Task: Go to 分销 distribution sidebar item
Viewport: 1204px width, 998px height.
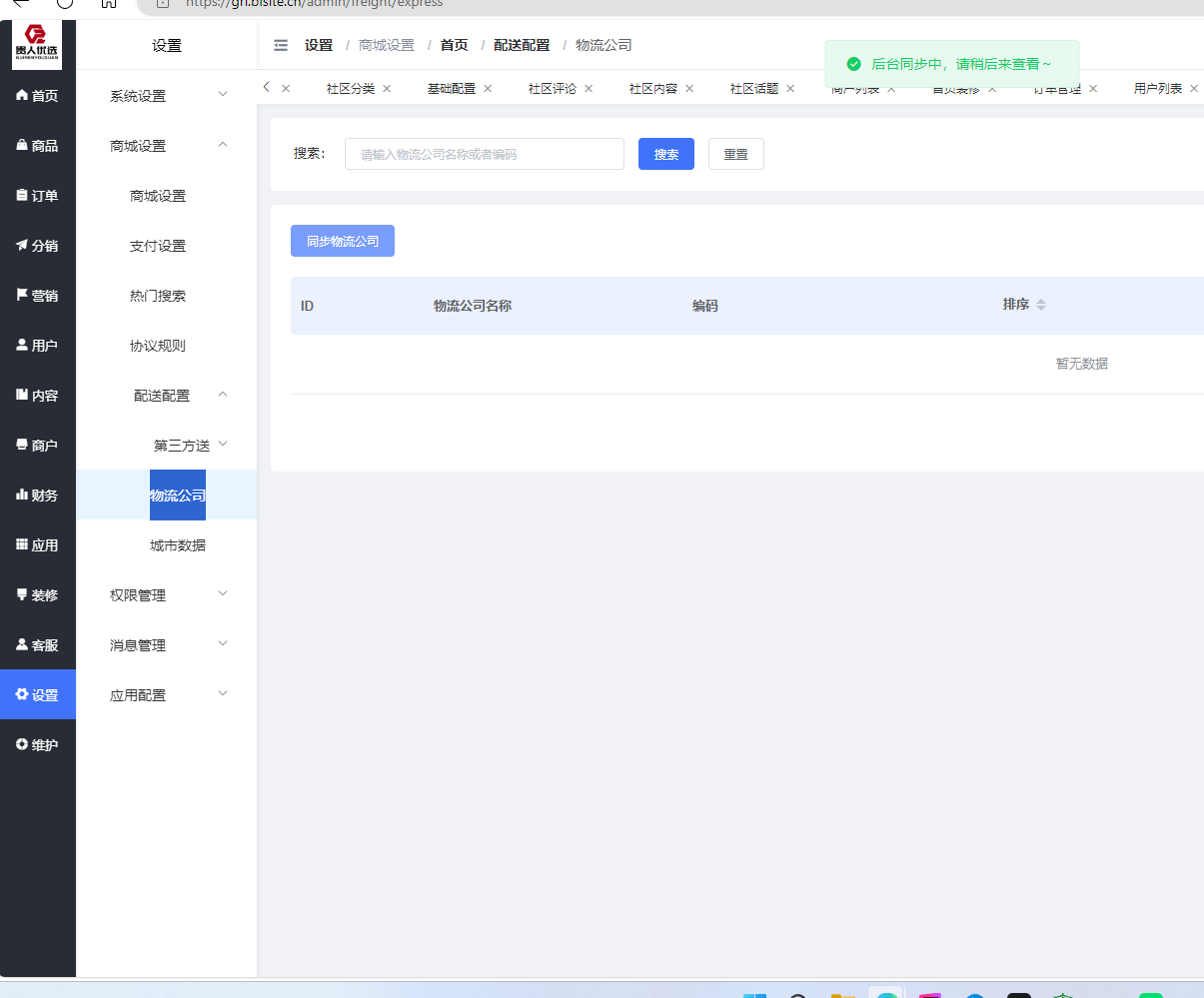Action: click(22, 246)
